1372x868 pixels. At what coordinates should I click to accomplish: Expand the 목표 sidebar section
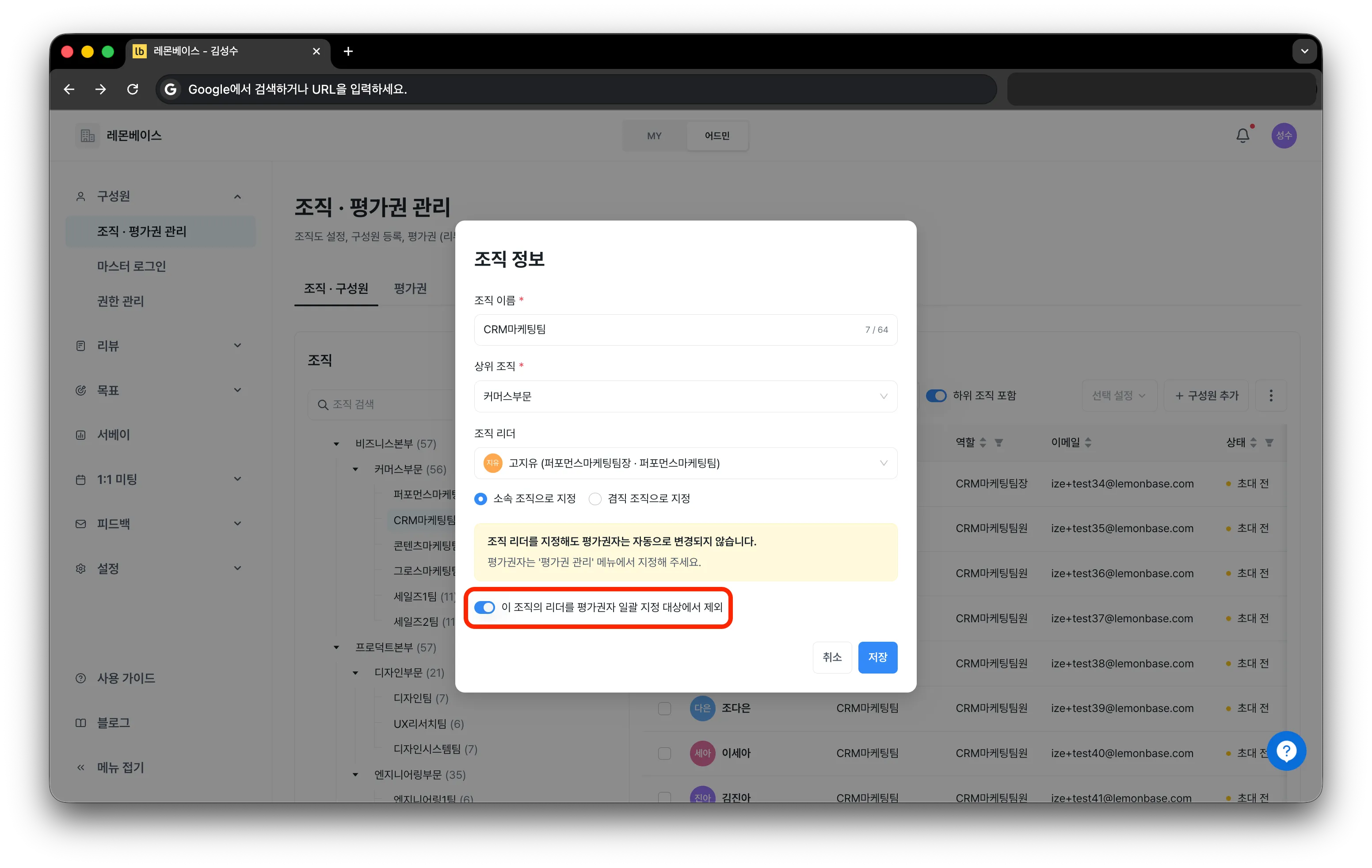click(238, 390)
